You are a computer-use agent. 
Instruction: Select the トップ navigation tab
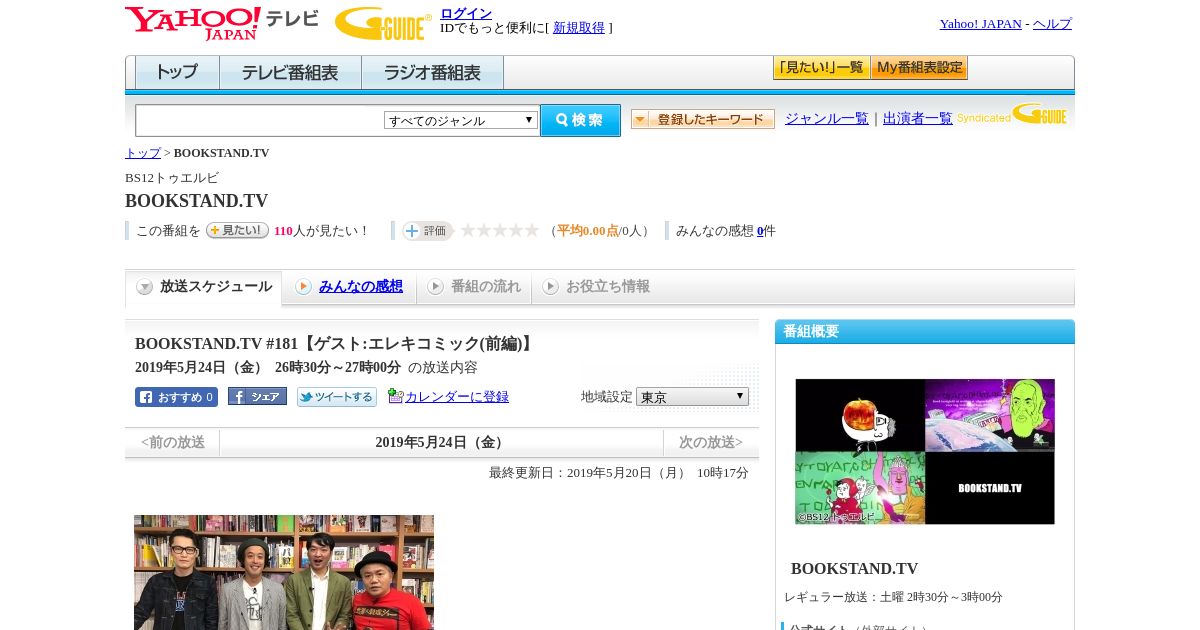[177, 73]
